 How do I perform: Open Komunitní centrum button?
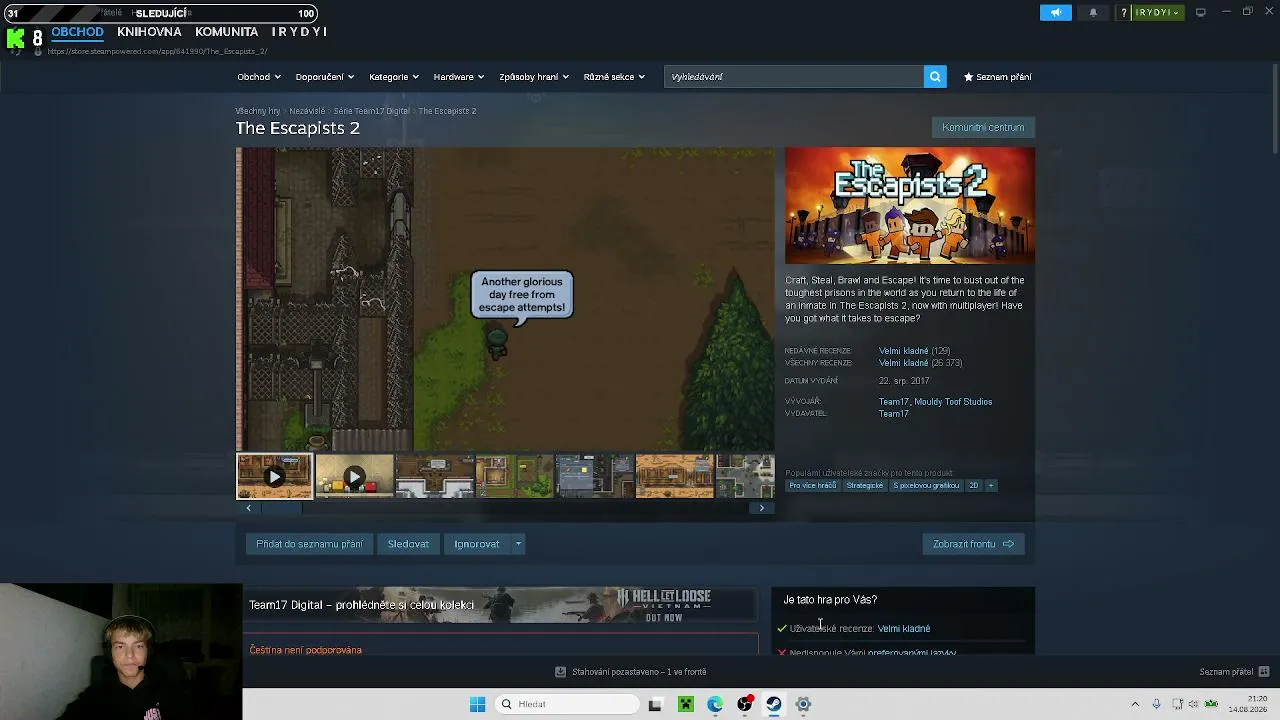point(983,127)
